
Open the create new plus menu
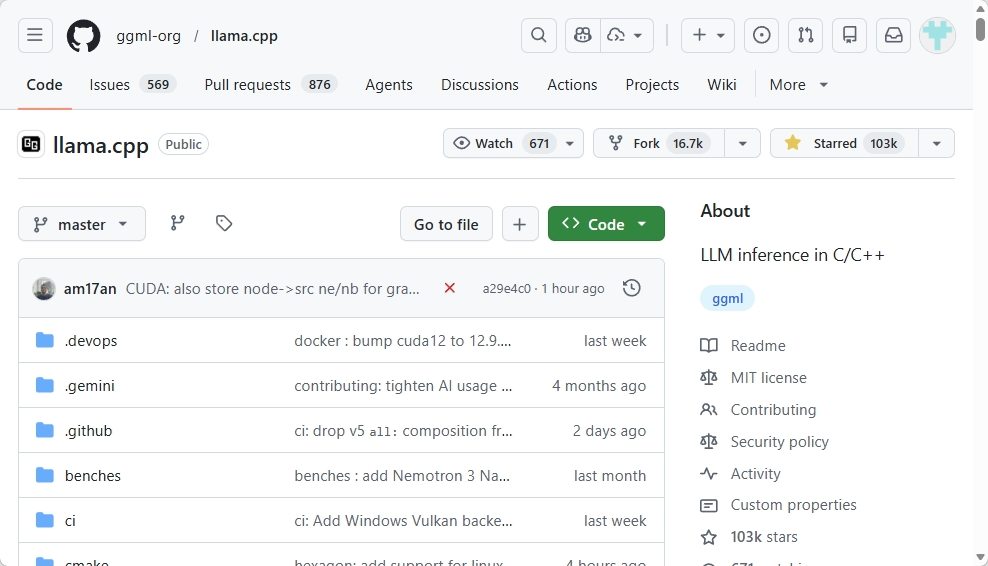pos(708,35)
